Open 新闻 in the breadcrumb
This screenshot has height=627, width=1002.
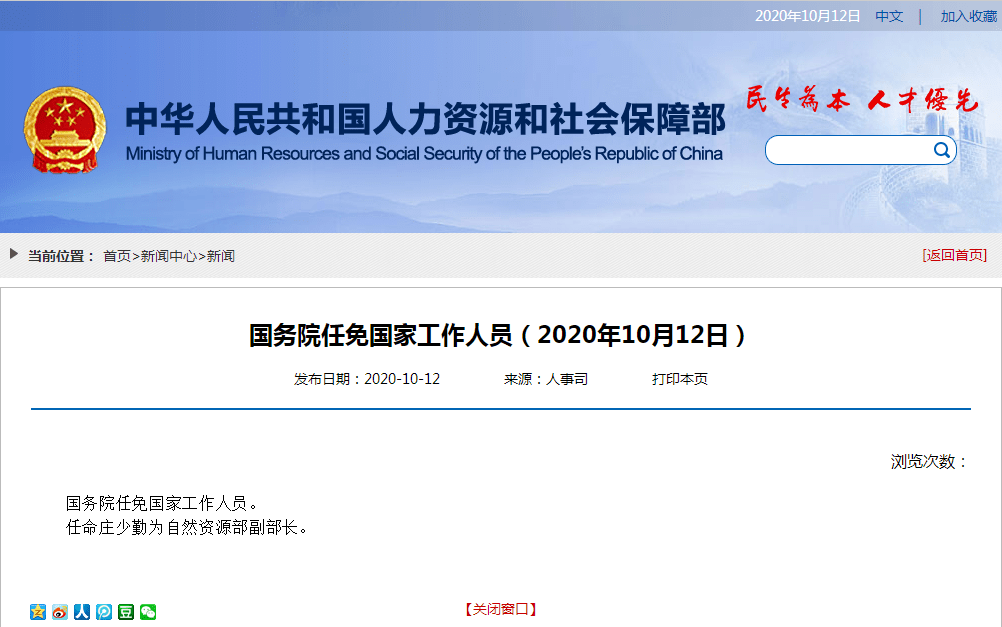(220, 256)
